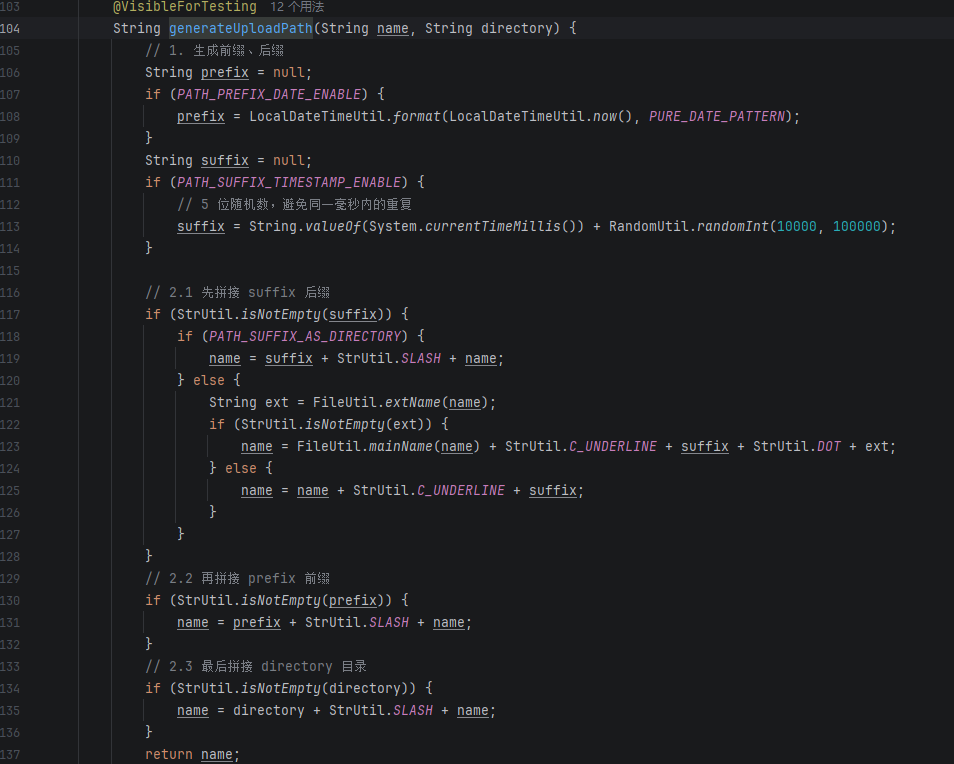
Task: Click isNotEmpty on line 117
Action: coord(281,314)
